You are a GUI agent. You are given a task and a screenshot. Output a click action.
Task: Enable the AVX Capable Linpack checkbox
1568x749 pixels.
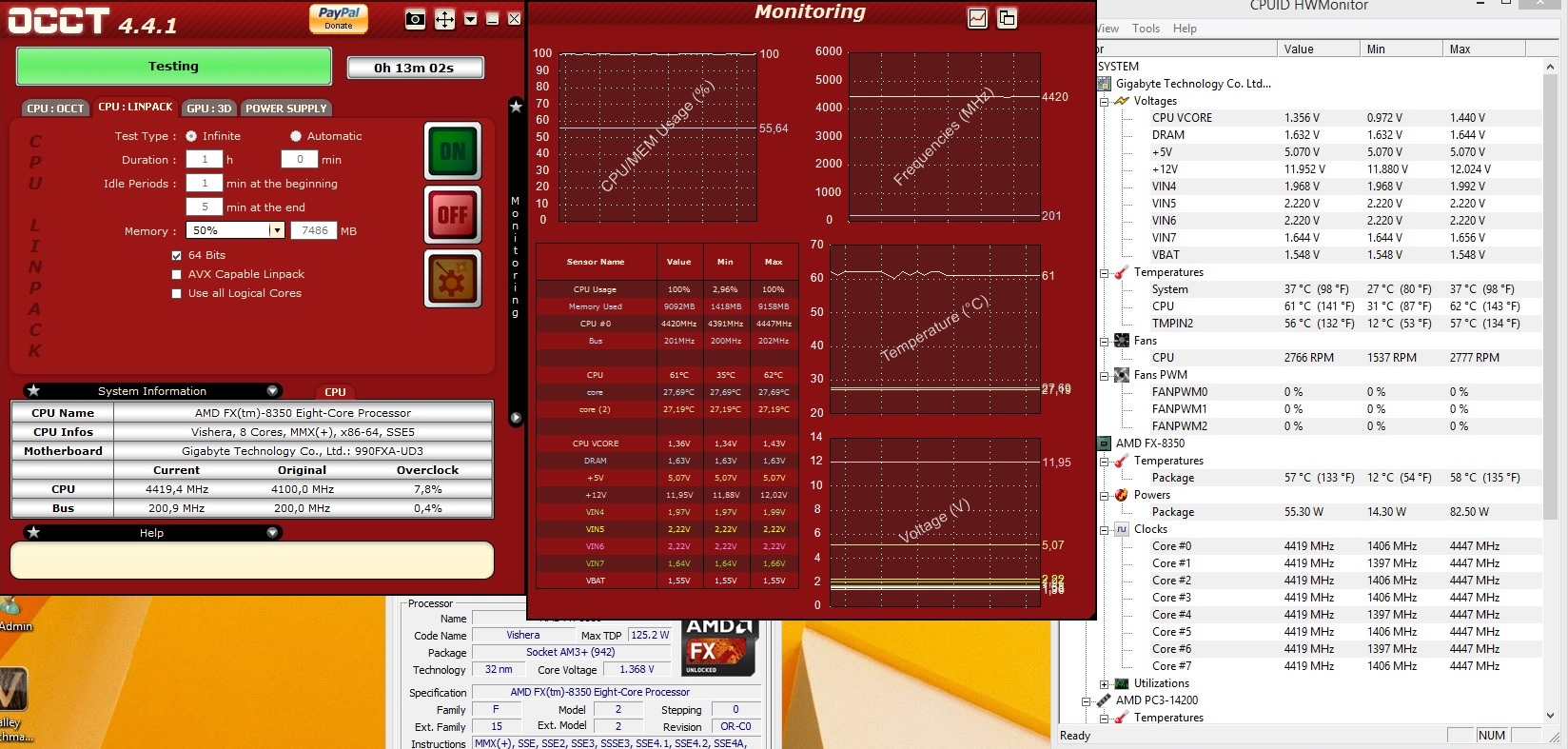176,274
